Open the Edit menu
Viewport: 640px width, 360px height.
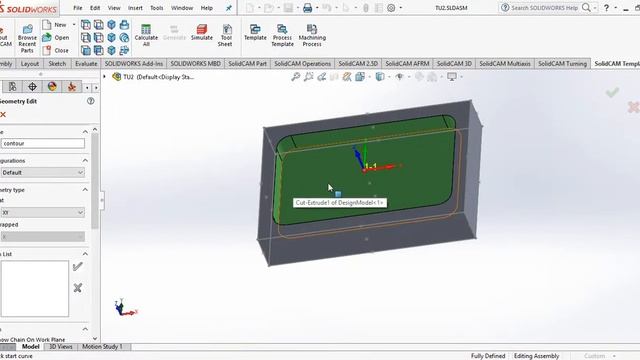95,8
